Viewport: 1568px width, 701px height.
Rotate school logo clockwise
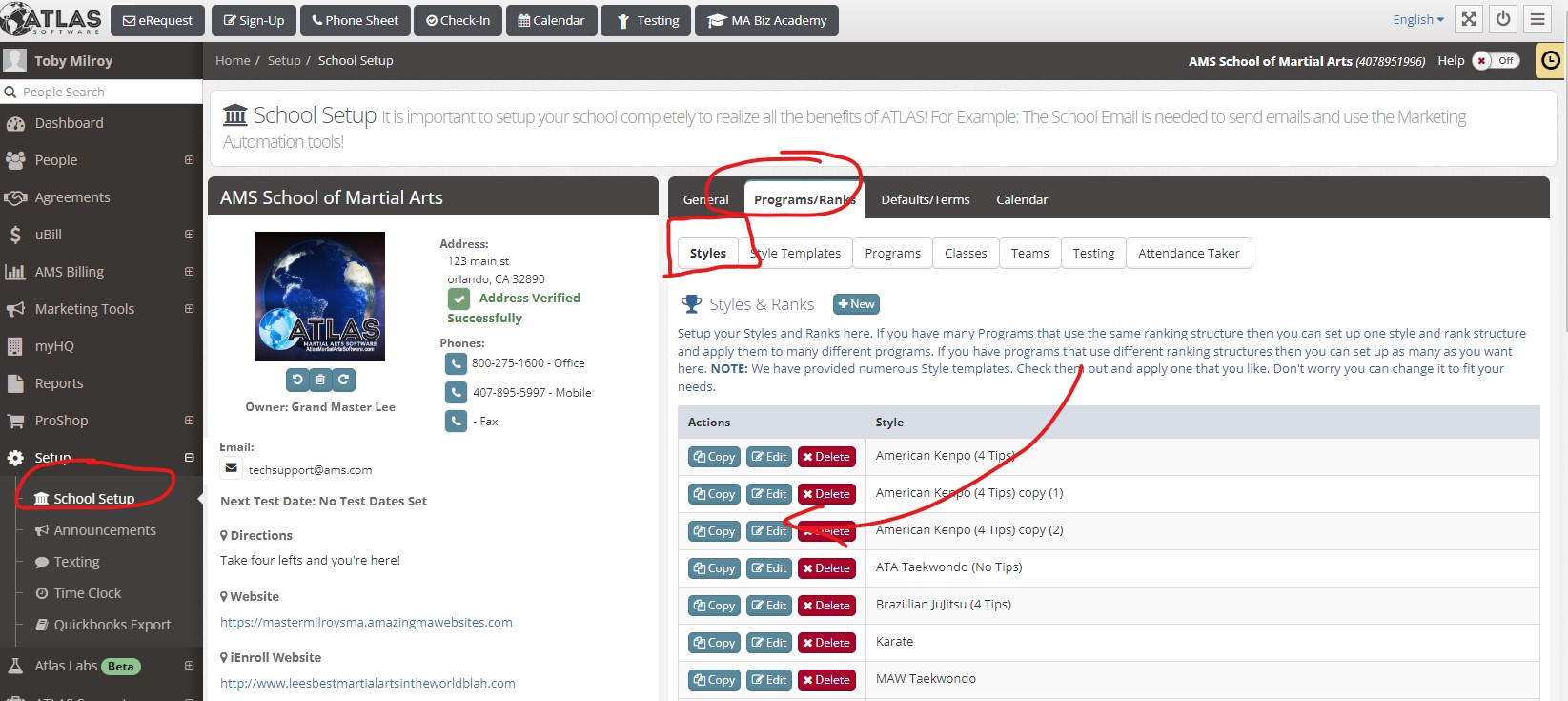pos(343,380)
